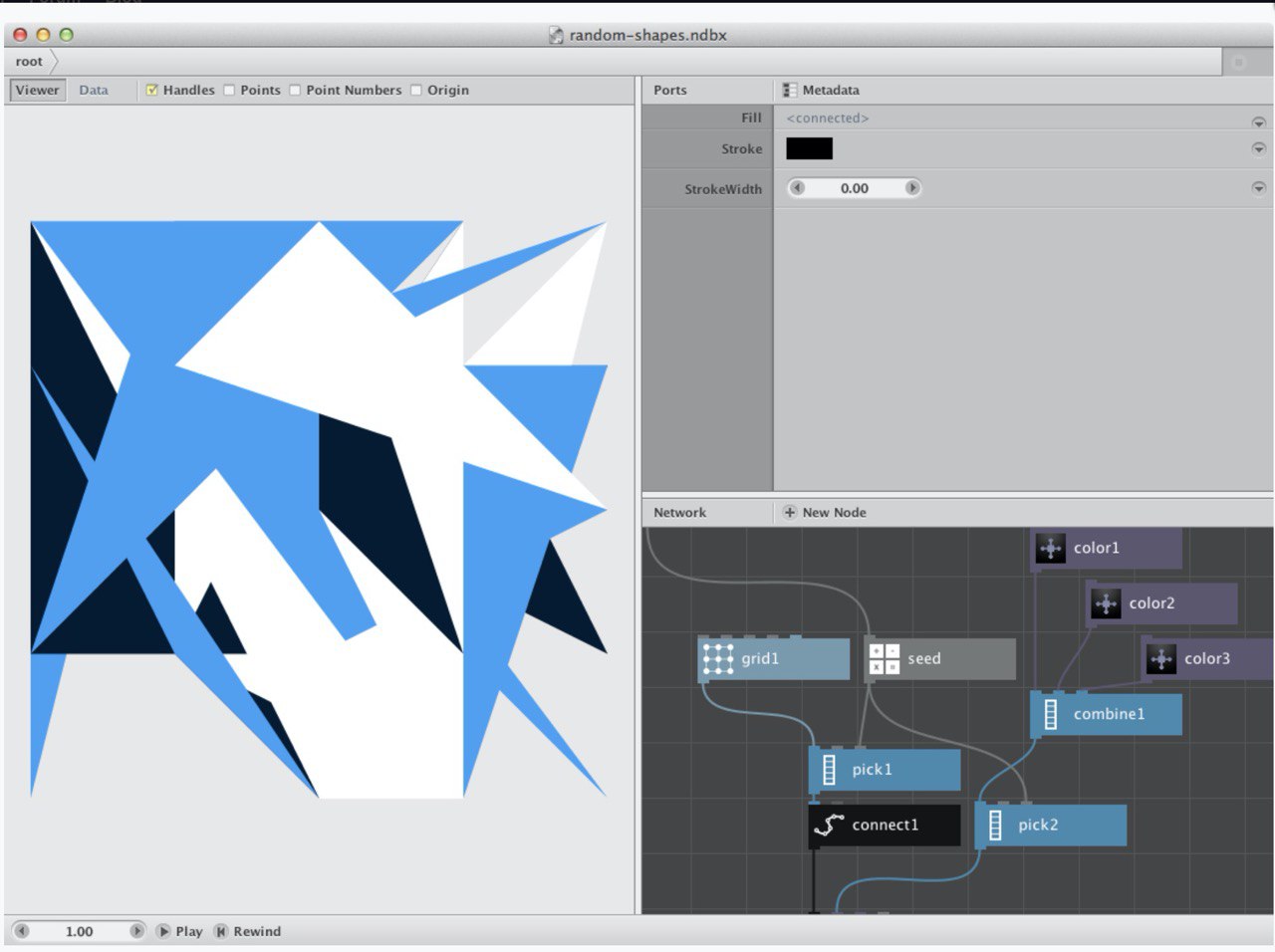Click the Metadata icon

[790, 90]
